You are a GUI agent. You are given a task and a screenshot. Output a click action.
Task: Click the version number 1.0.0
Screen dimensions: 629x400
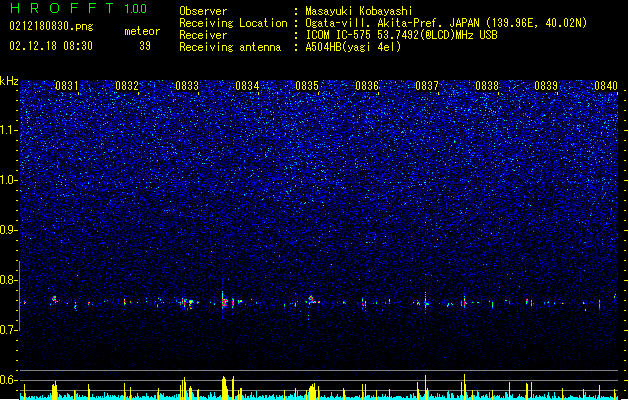pos(136,9)
